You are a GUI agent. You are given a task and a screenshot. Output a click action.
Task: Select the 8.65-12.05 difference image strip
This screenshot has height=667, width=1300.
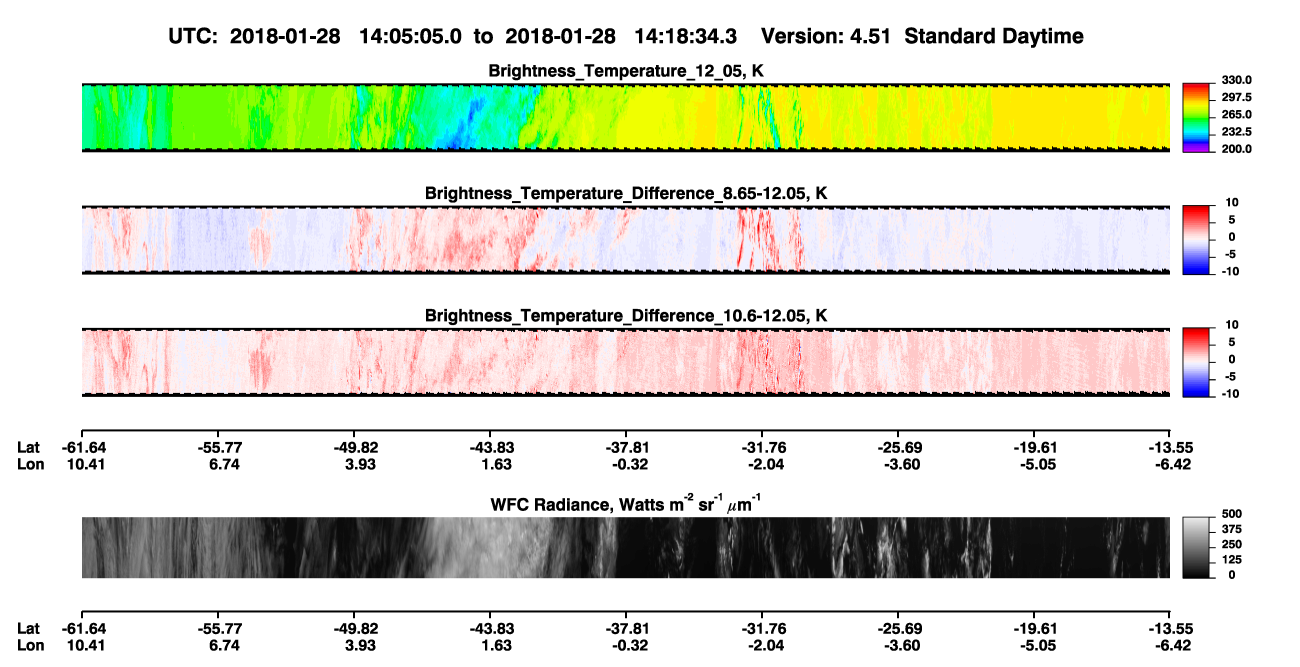coord(625,239)
